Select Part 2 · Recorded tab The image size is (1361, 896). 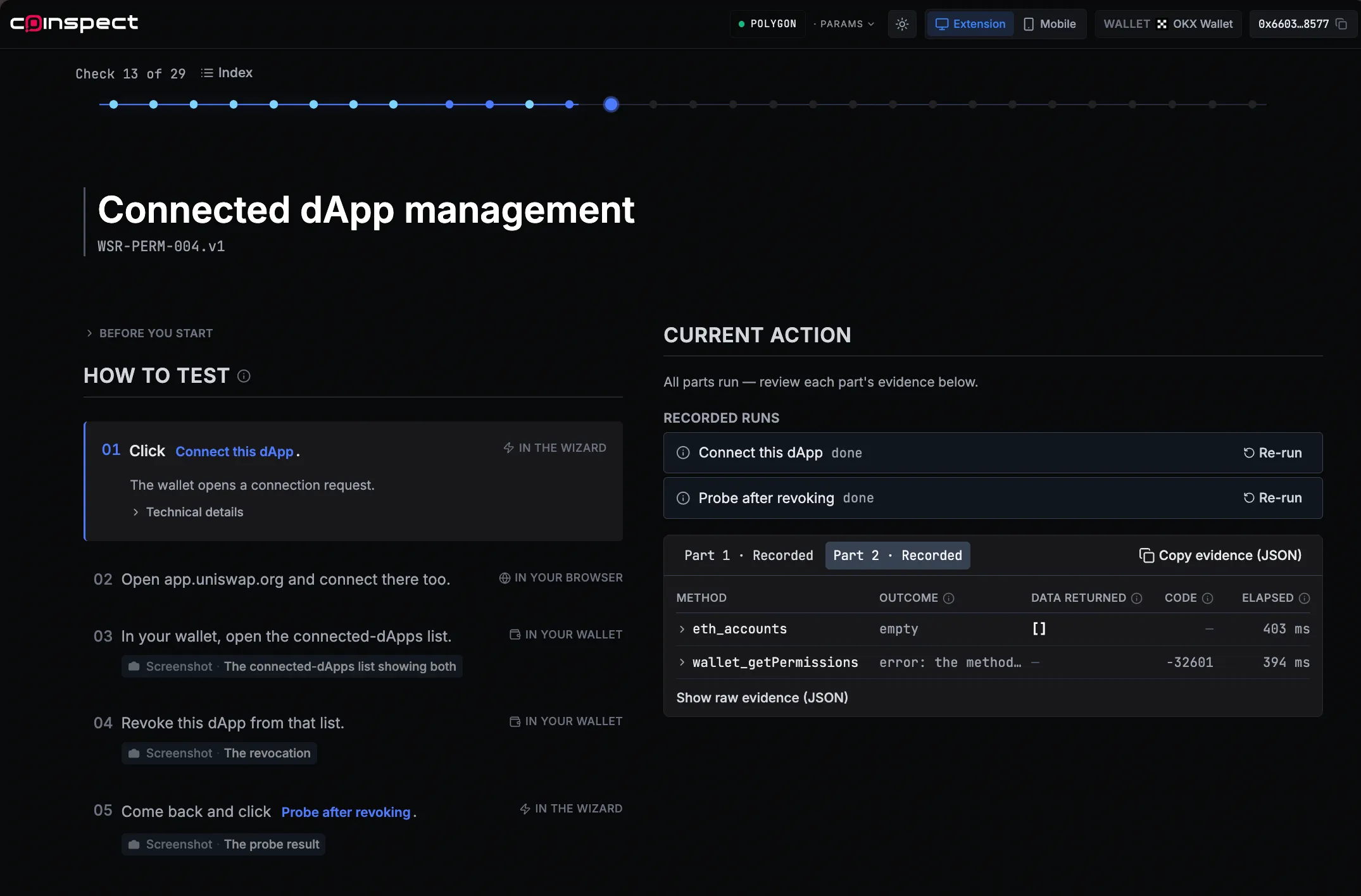click(x=898, y=556)
